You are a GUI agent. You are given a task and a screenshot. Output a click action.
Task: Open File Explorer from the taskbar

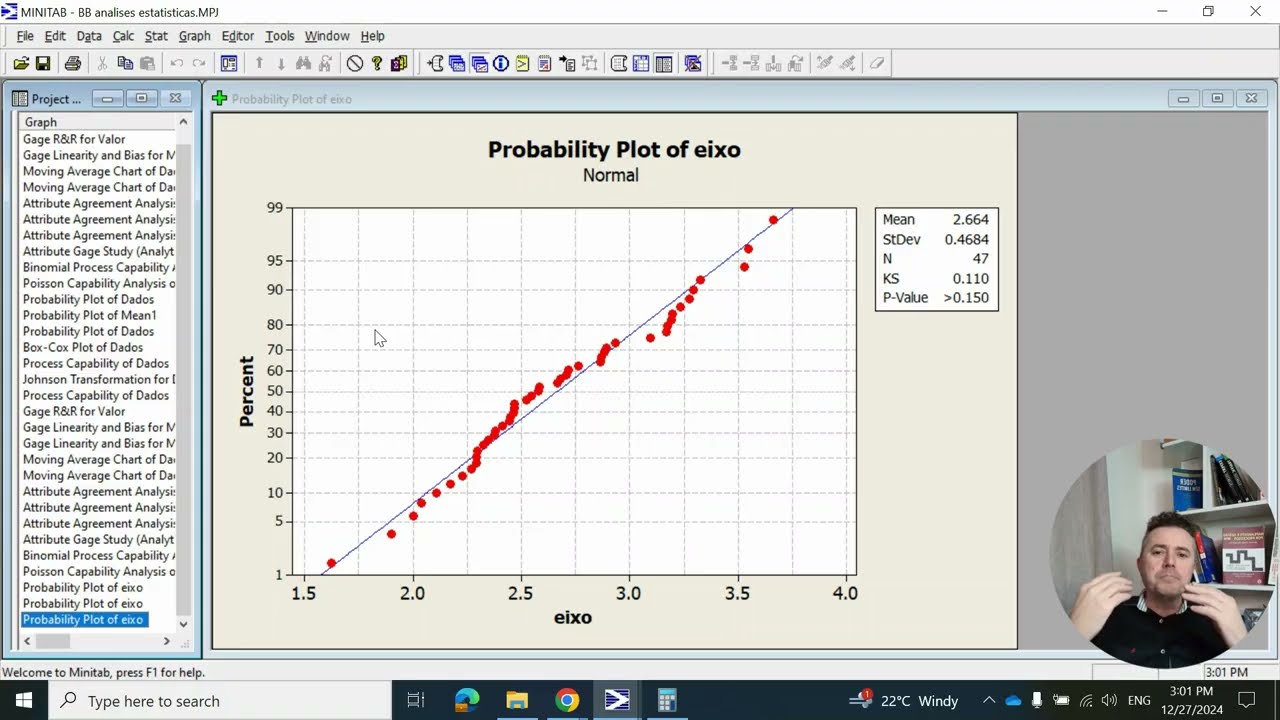(x=517, y=700)
